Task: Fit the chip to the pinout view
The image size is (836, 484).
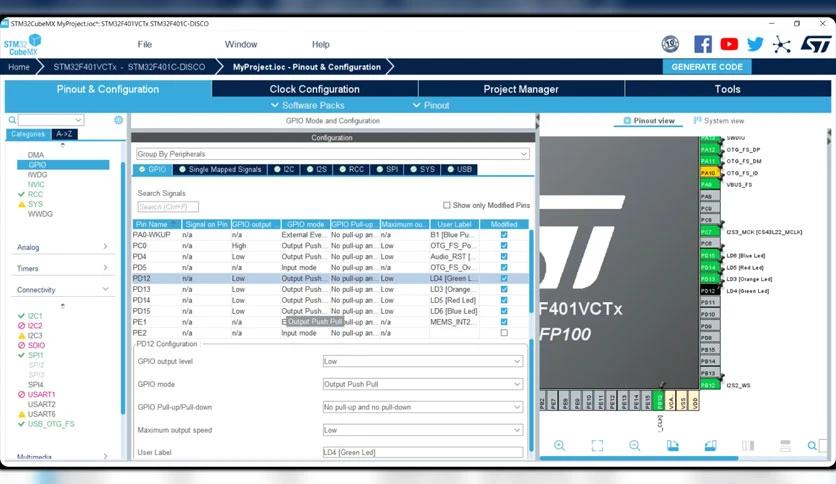Action: [597, 445]
